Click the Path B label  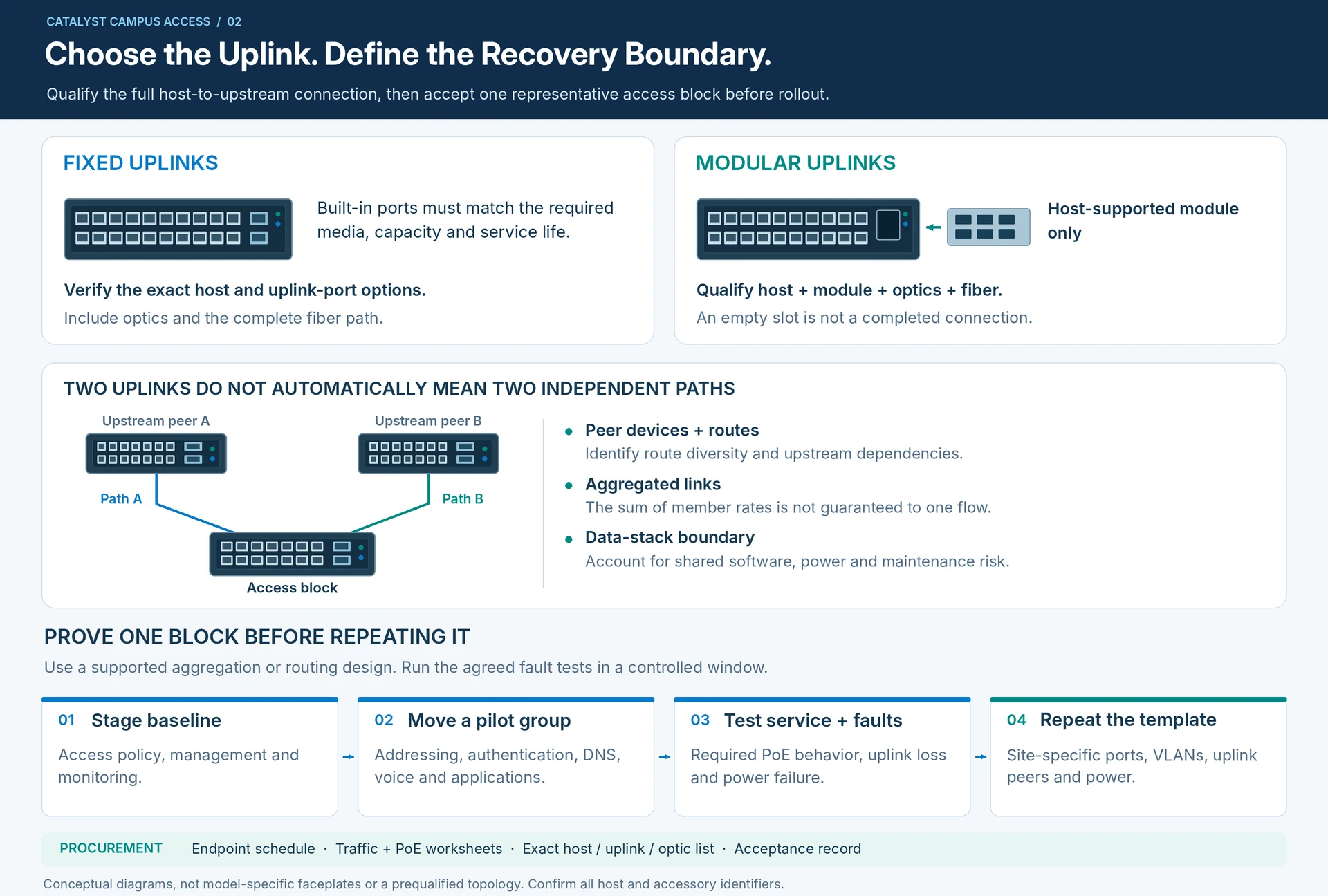tap(463, 498)
